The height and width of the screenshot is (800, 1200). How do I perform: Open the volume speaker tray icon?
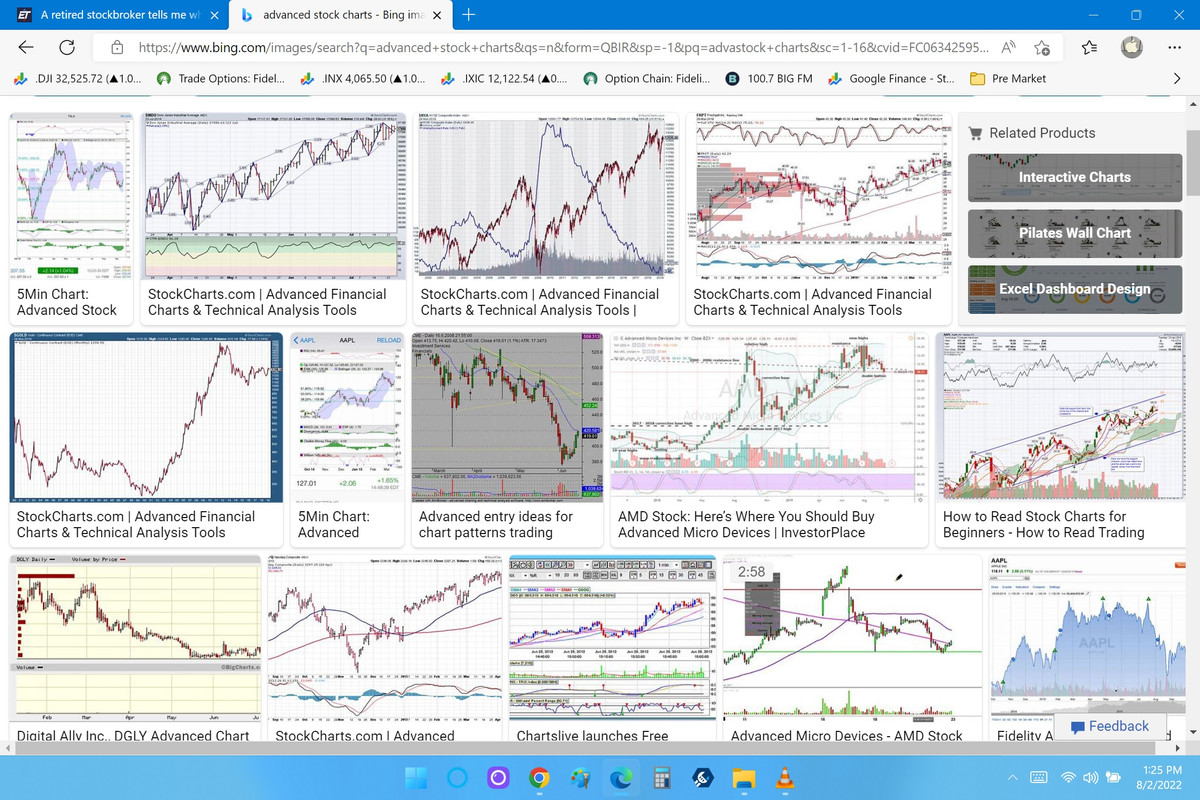click(x=1090, y=778)
